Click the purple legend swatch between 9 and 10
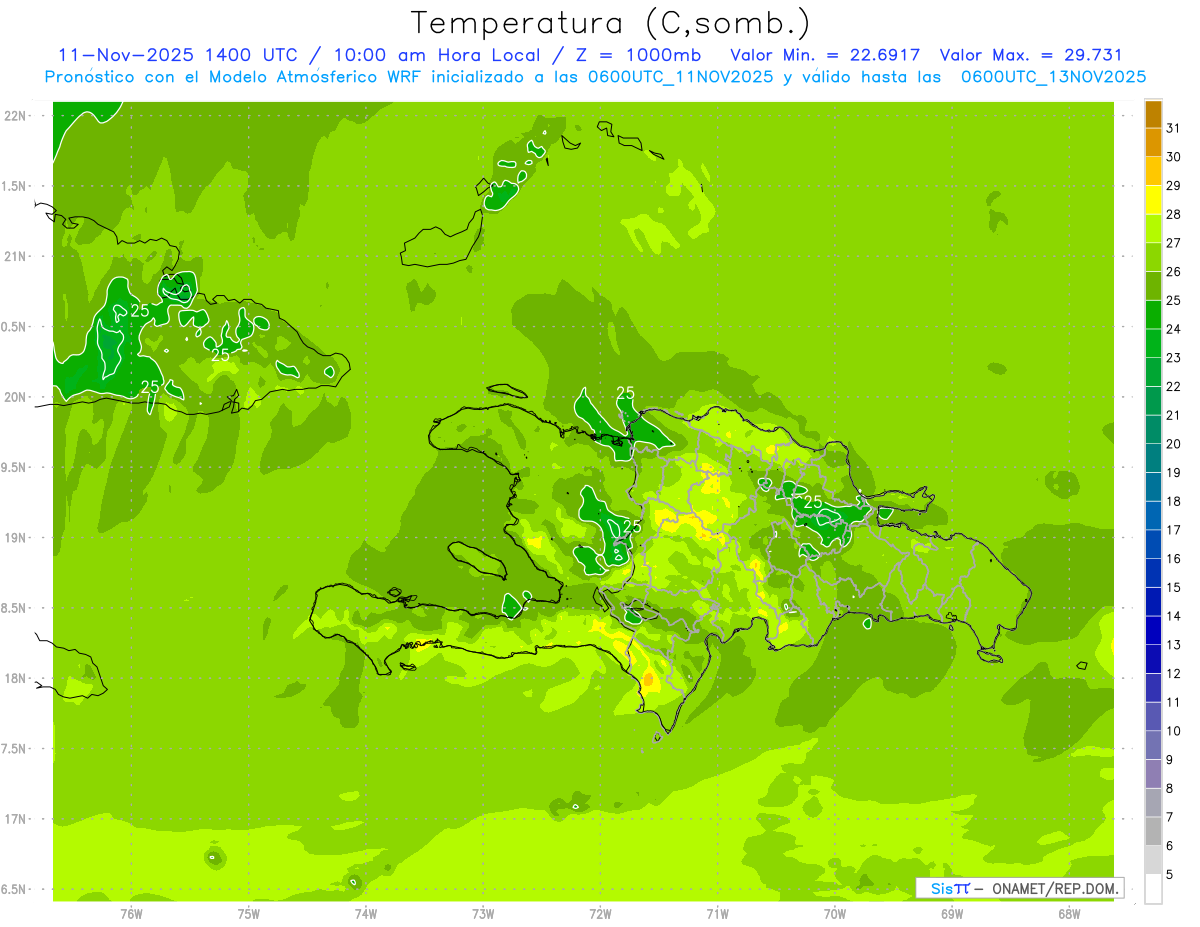This screenshot has height=927, width=1200. coord(1153,745)
